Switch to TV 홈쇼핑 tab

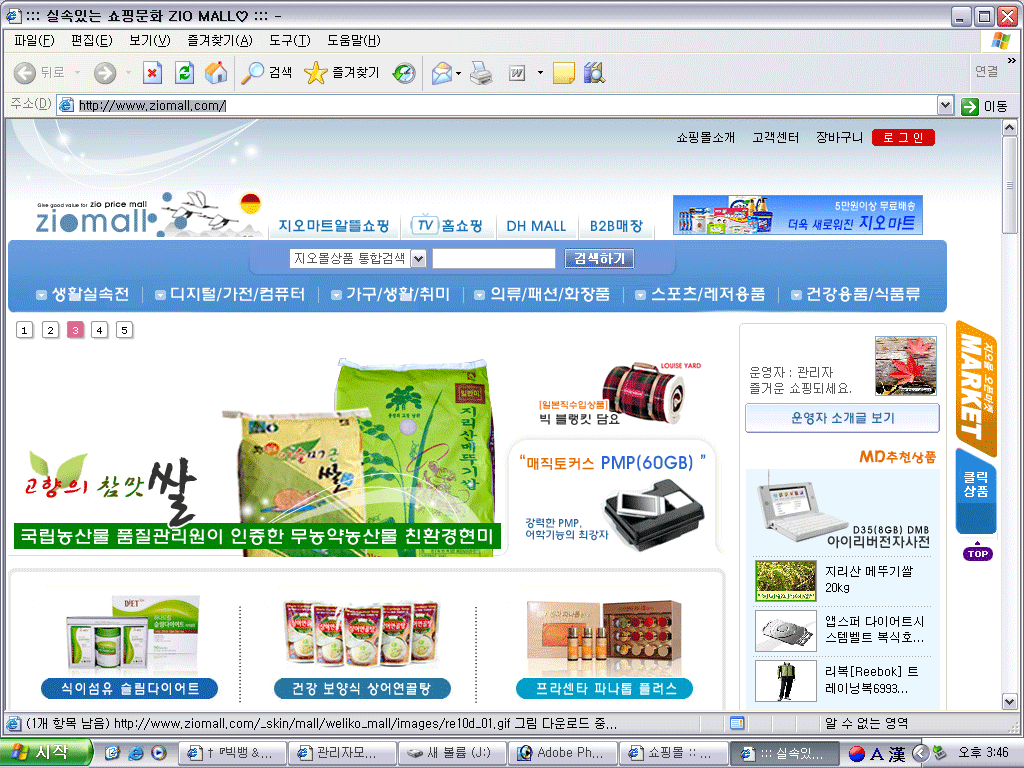tap(447, 225)
